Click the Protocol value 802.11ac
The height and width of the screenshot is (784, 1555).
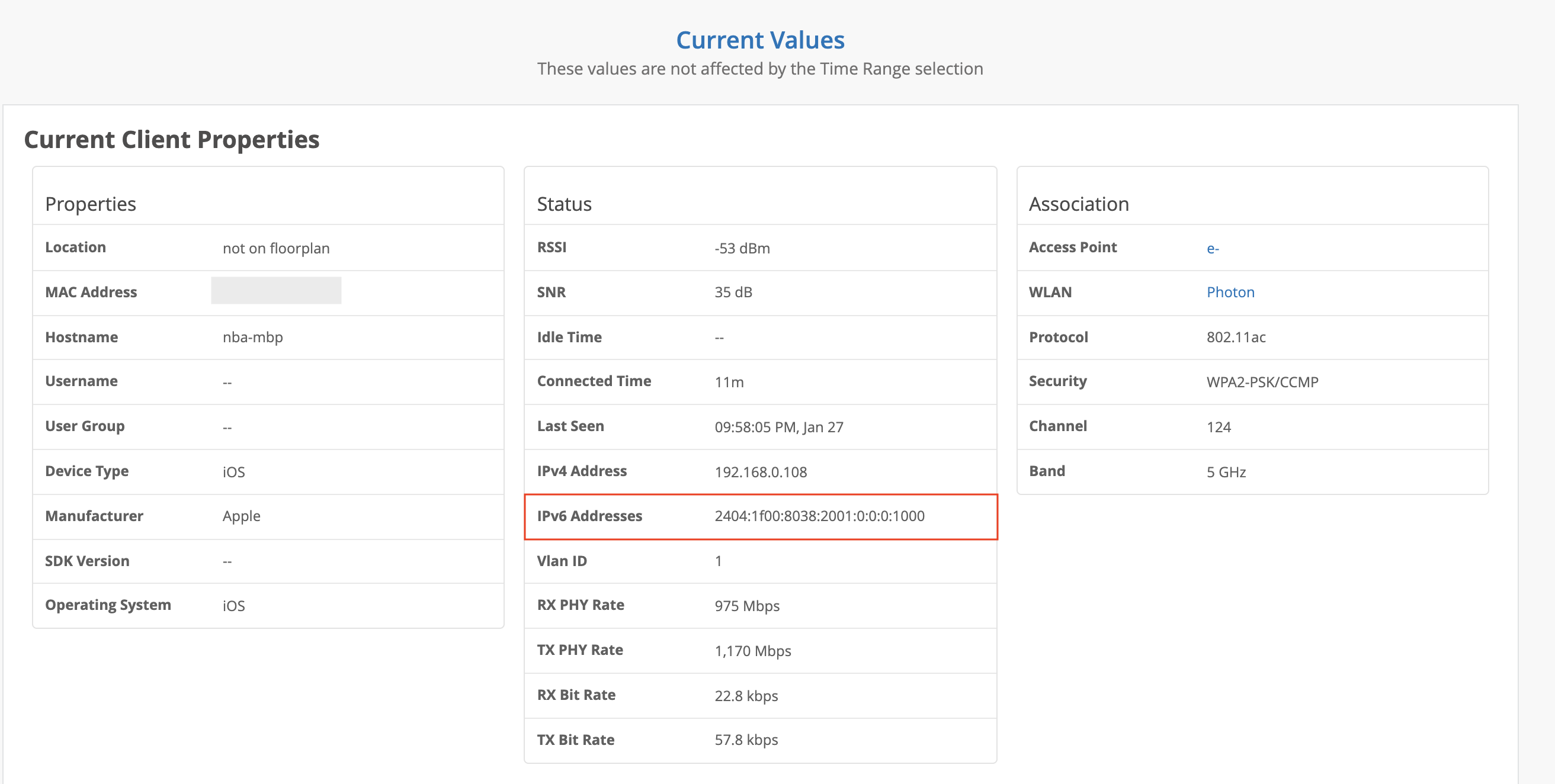click(1235, 338)
